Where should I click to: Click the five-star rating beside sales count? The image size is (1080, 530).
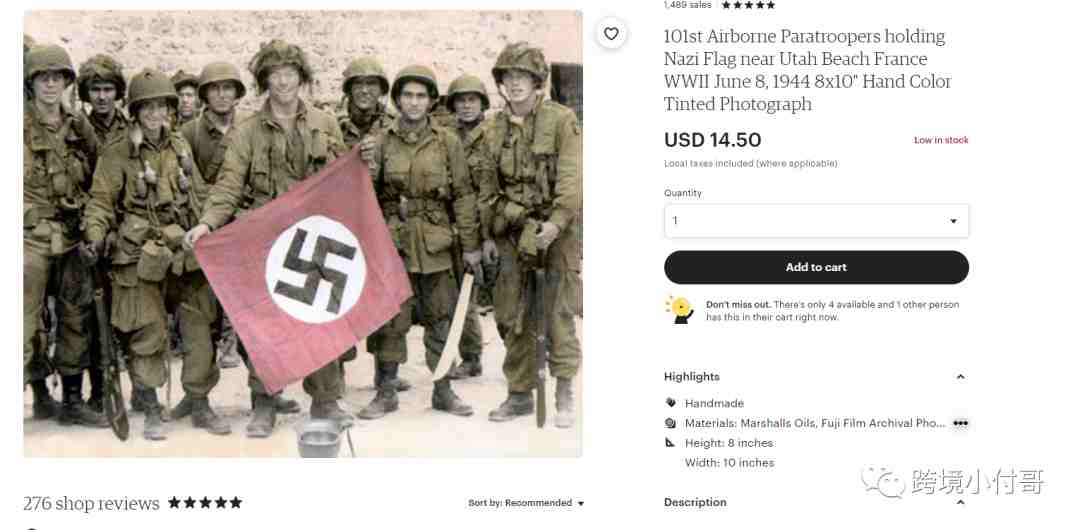point(748,5)
